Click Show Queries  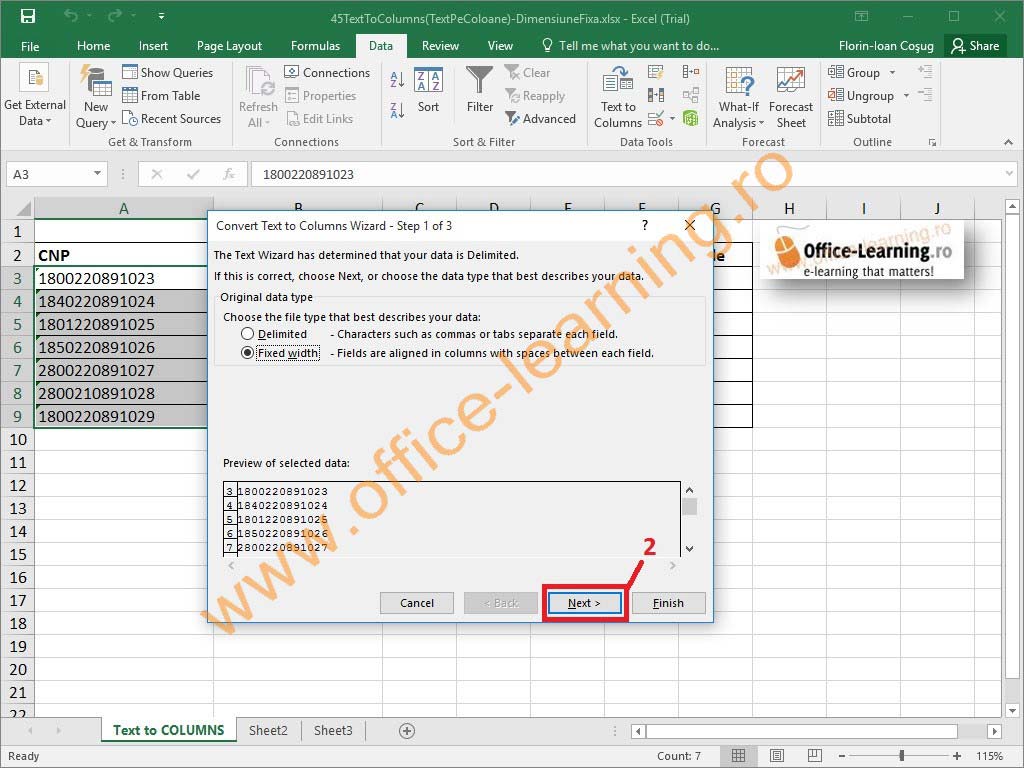pyautogui.click(x=168, y=72)
